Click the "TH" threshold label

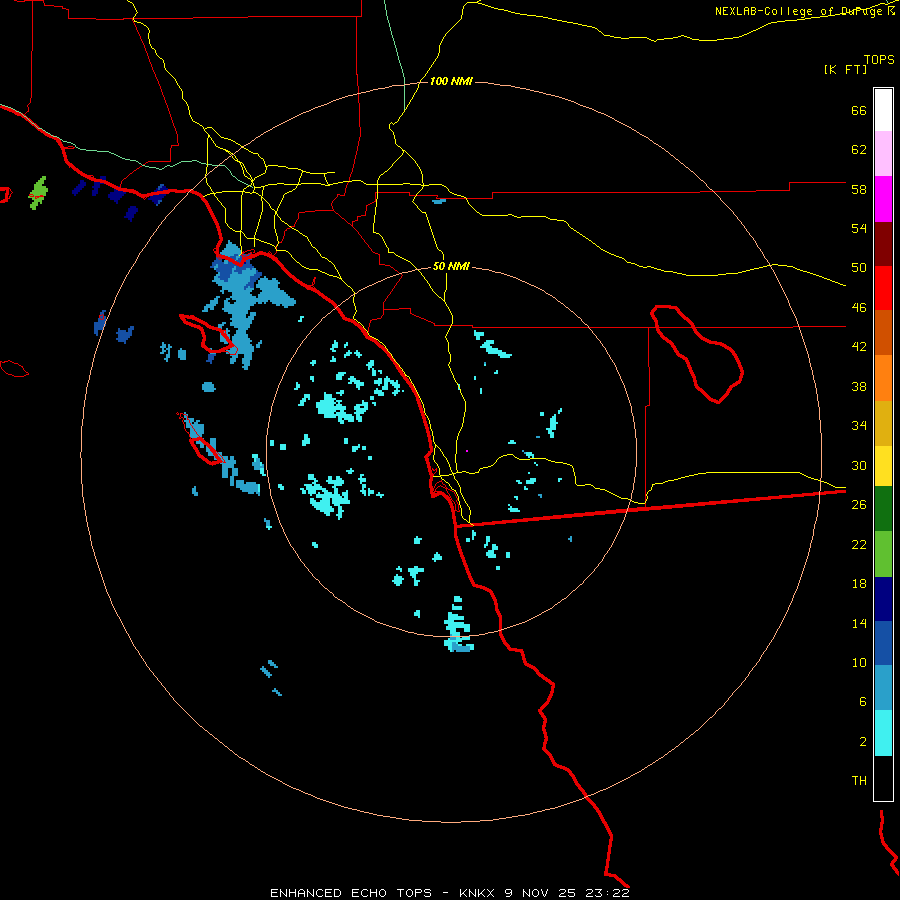point(859,781)
